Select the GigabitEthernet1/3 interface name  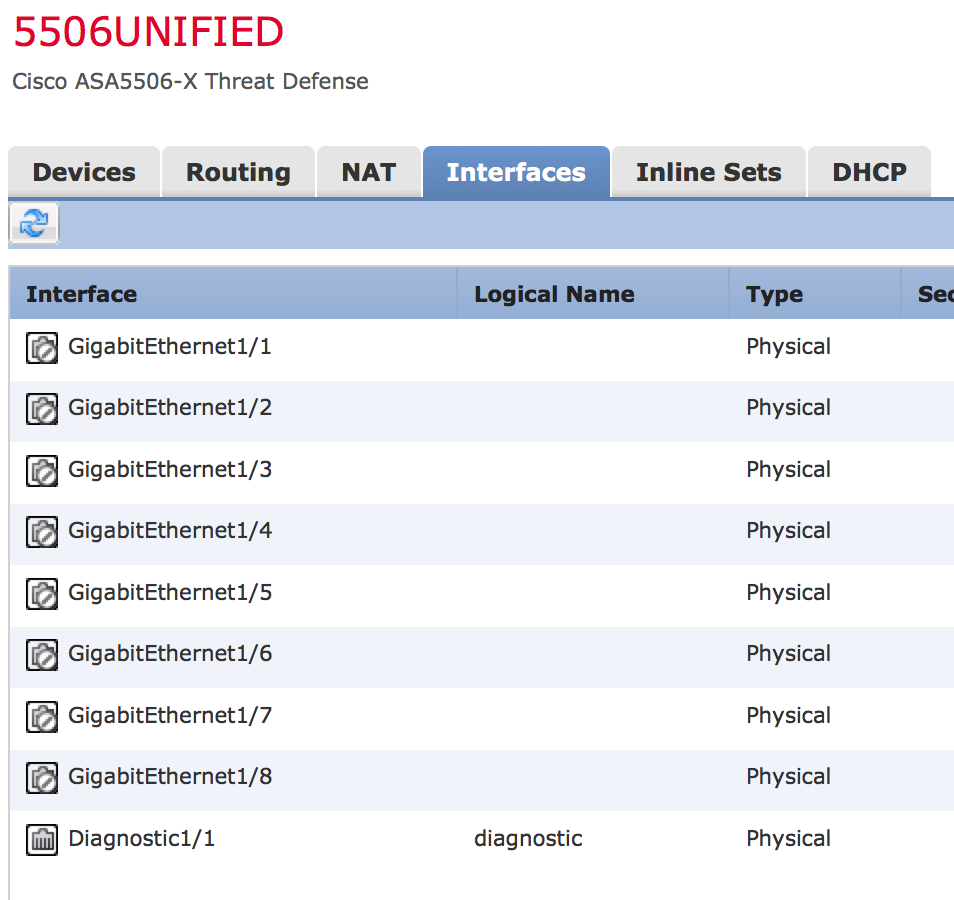click(170, 470)
